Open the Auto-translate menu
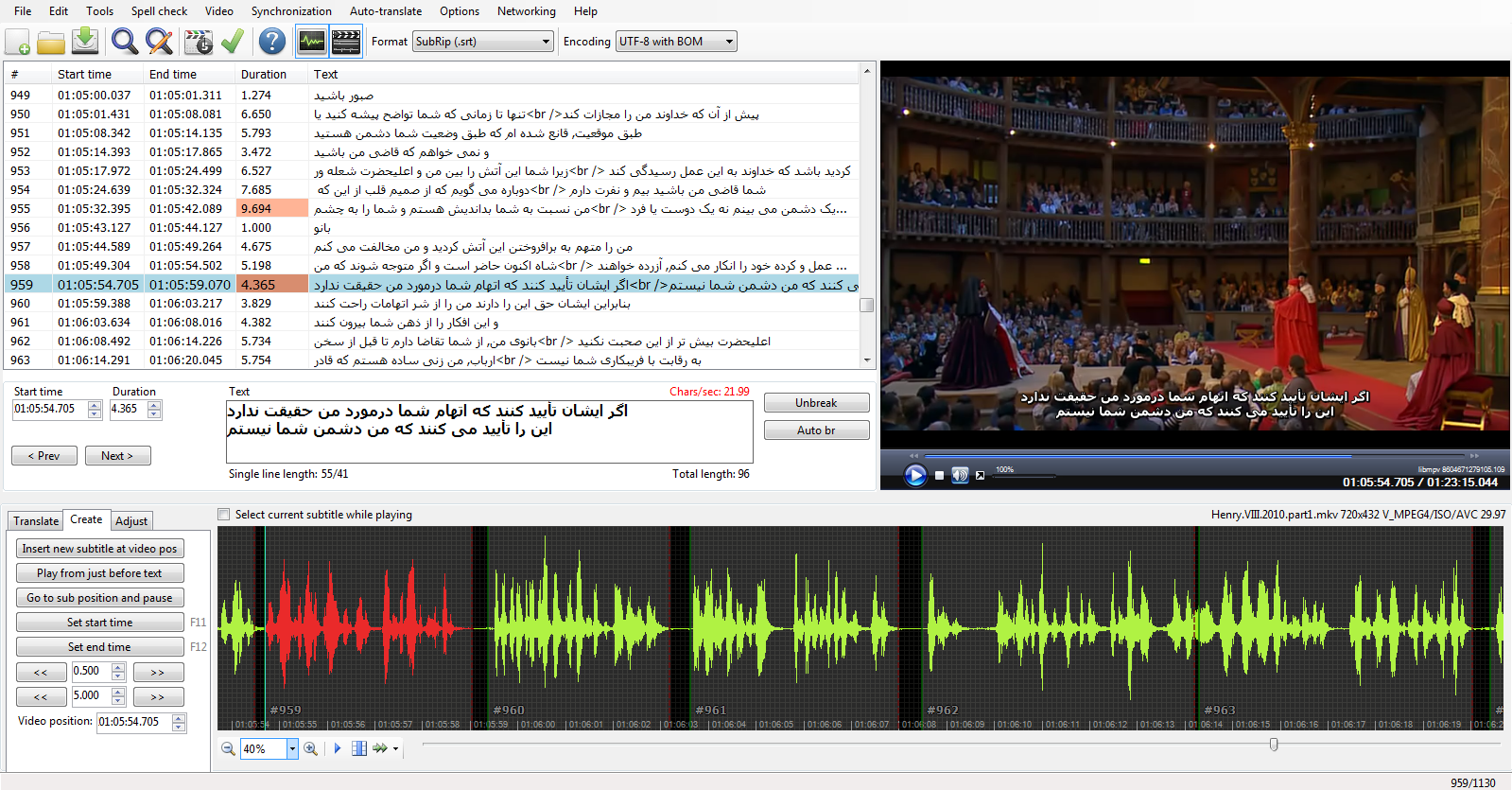 click(386, 11)
